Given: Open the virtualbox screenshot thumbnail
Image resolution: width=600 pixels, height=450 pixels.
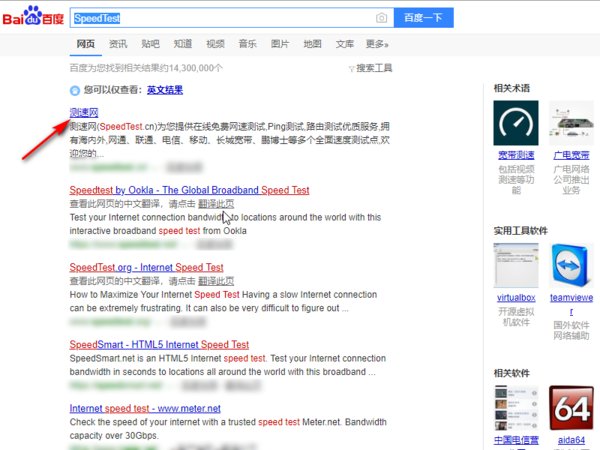Looking at the screenshot, I should click(515, 265).
